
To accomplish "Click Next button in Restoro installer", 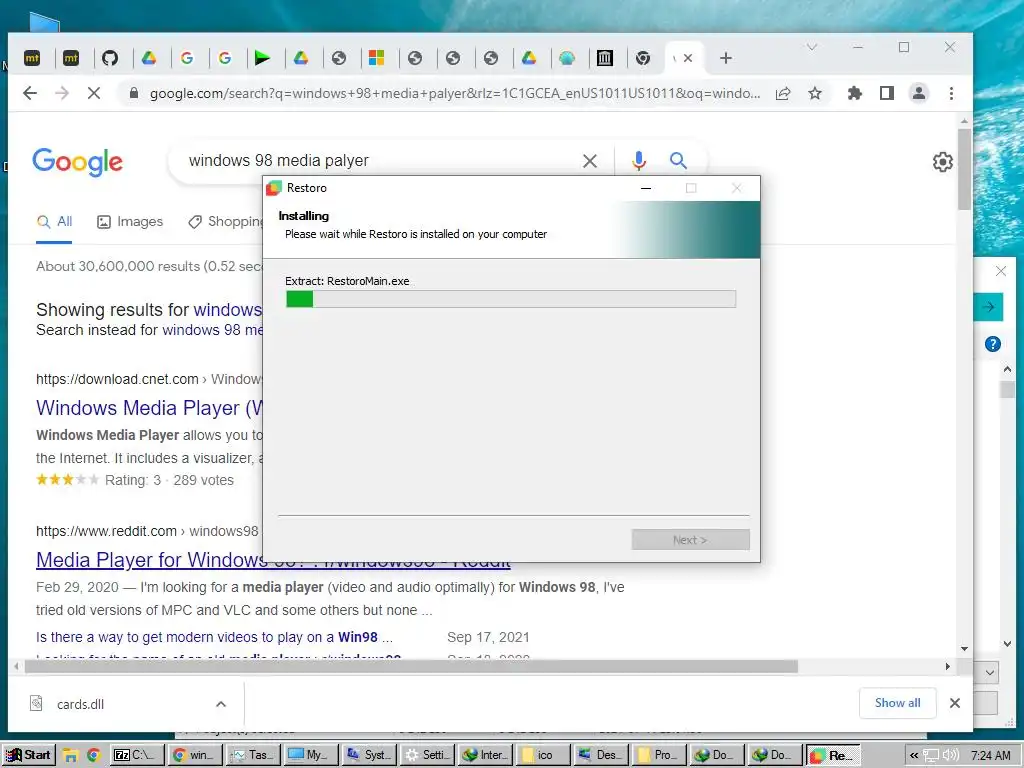I will point(690,540).
